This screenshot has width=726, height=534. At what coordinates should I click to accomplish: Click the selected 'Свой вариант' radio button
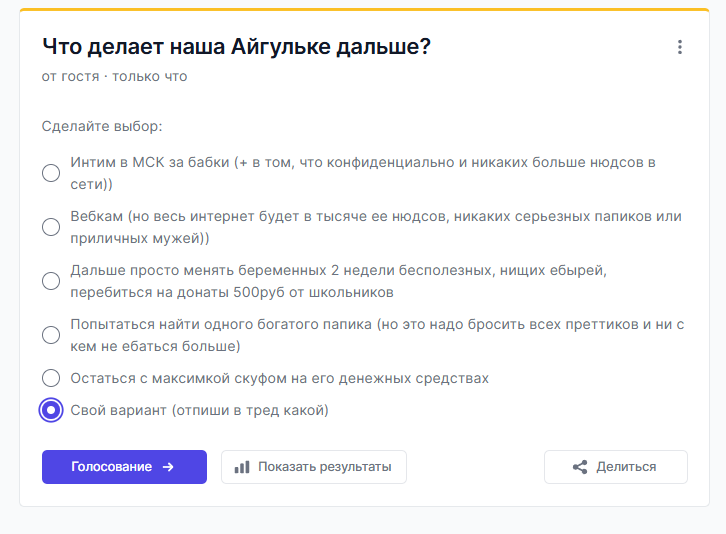click(x=51, y=410)
